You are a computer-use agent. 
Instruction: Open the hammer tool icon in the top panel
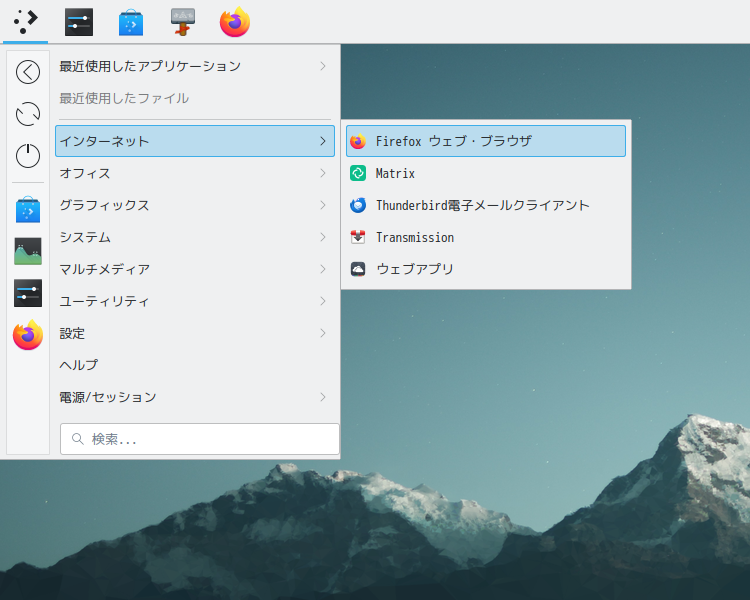(183, 22)
